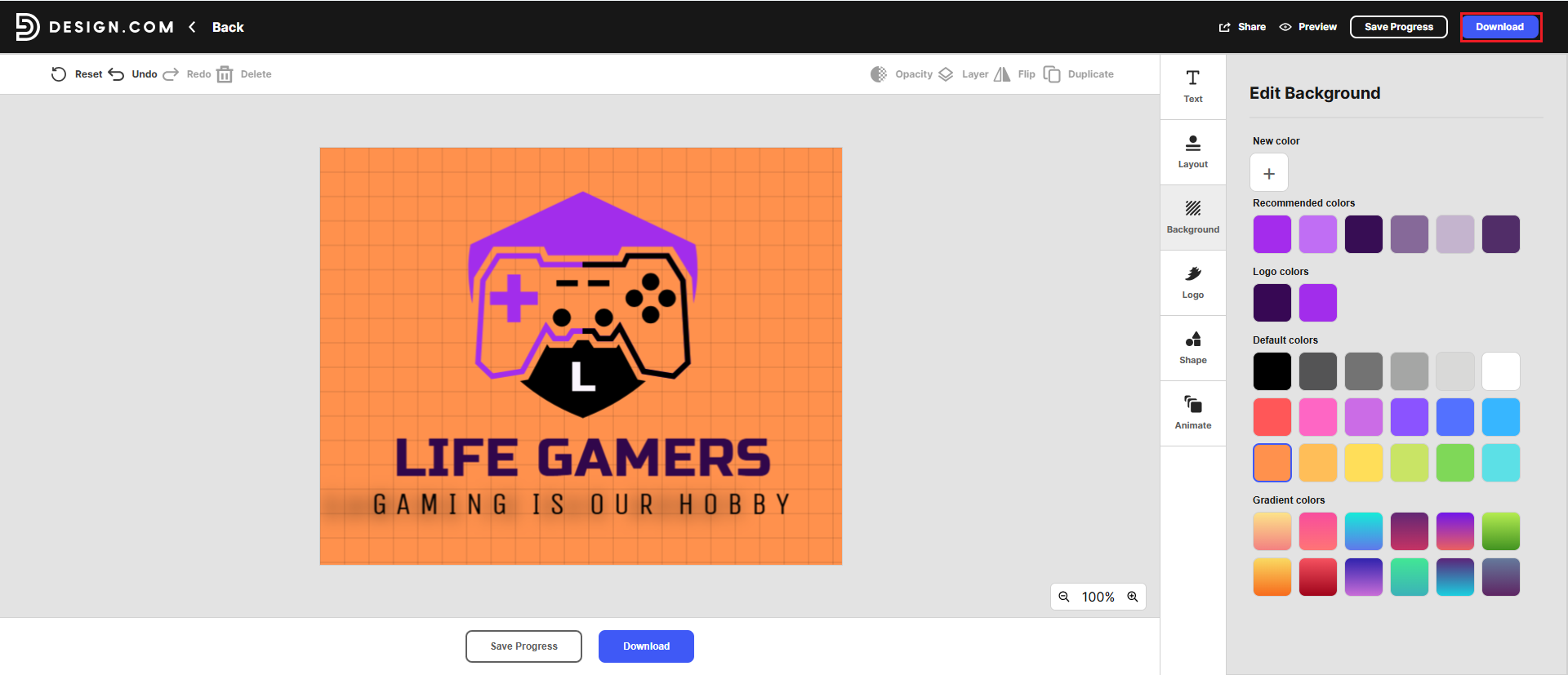This screenshot has width=1568, height=675.
Task: Click the Download button in the header
Action: [x=1500, y=27]
